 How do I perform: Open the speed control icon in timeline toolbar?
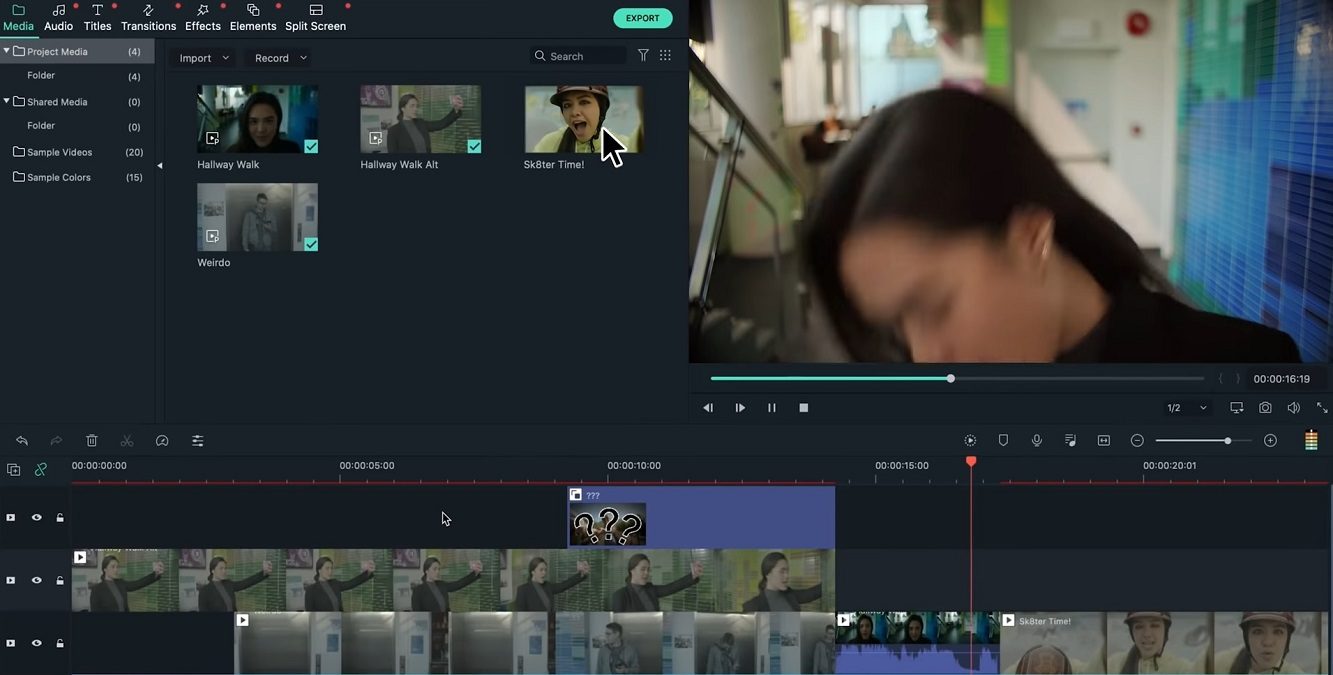(161, 440)
